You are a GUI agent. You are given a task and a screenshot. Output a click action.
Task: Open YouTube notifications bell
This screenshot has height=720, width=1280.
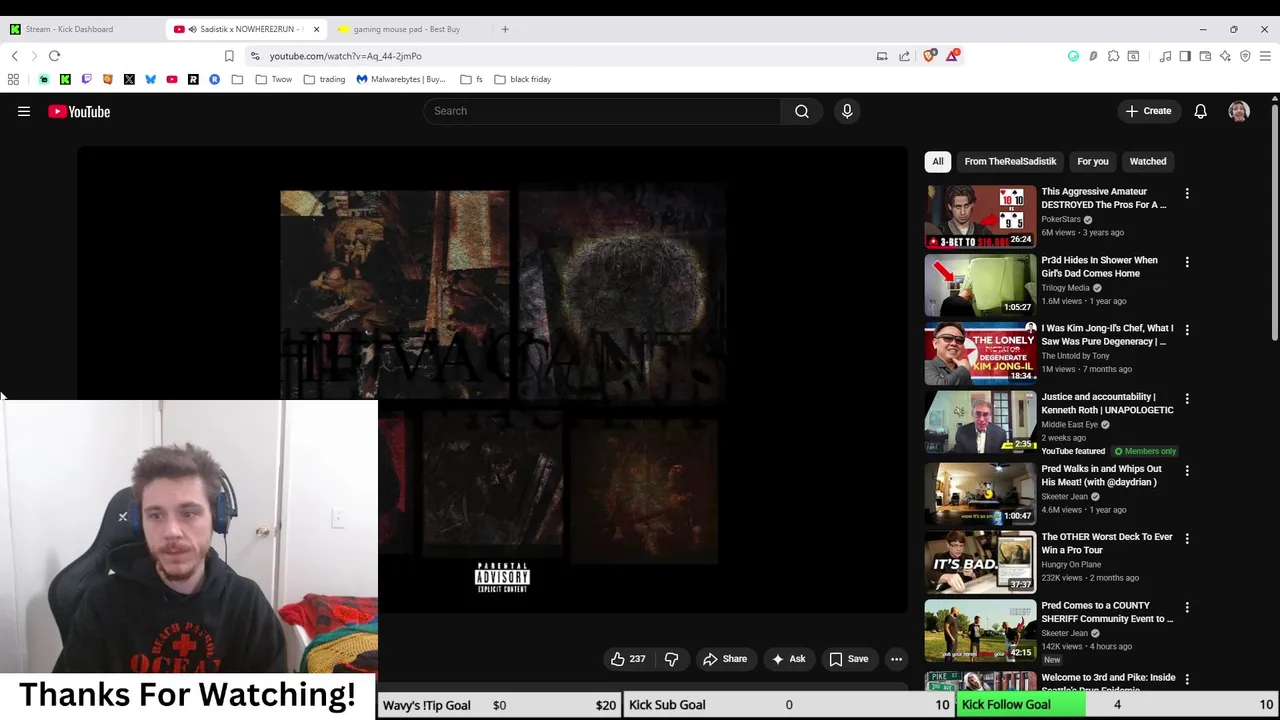coord(1200,111)
